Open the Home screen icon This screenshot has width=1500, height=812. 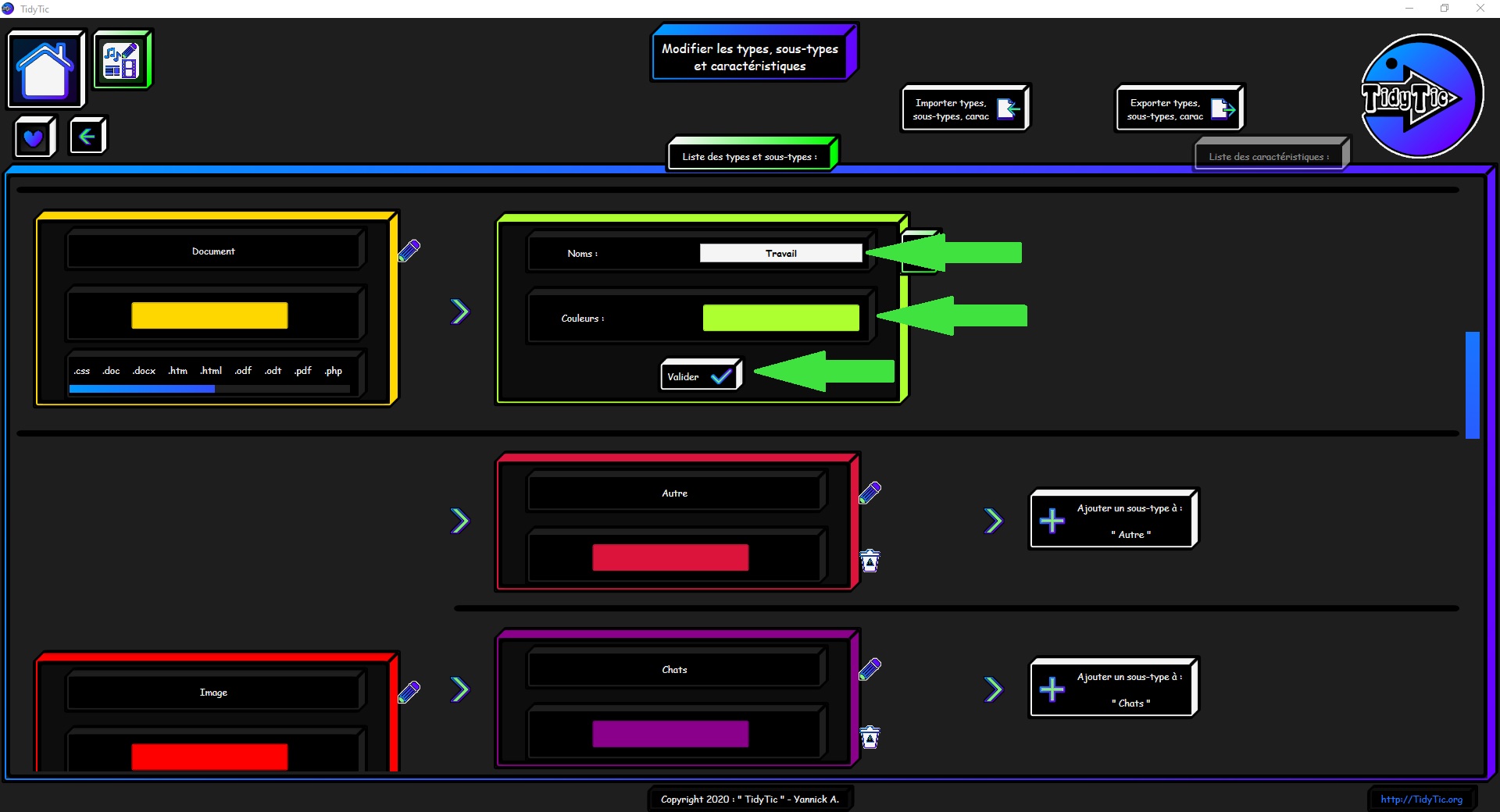point(45,69)
